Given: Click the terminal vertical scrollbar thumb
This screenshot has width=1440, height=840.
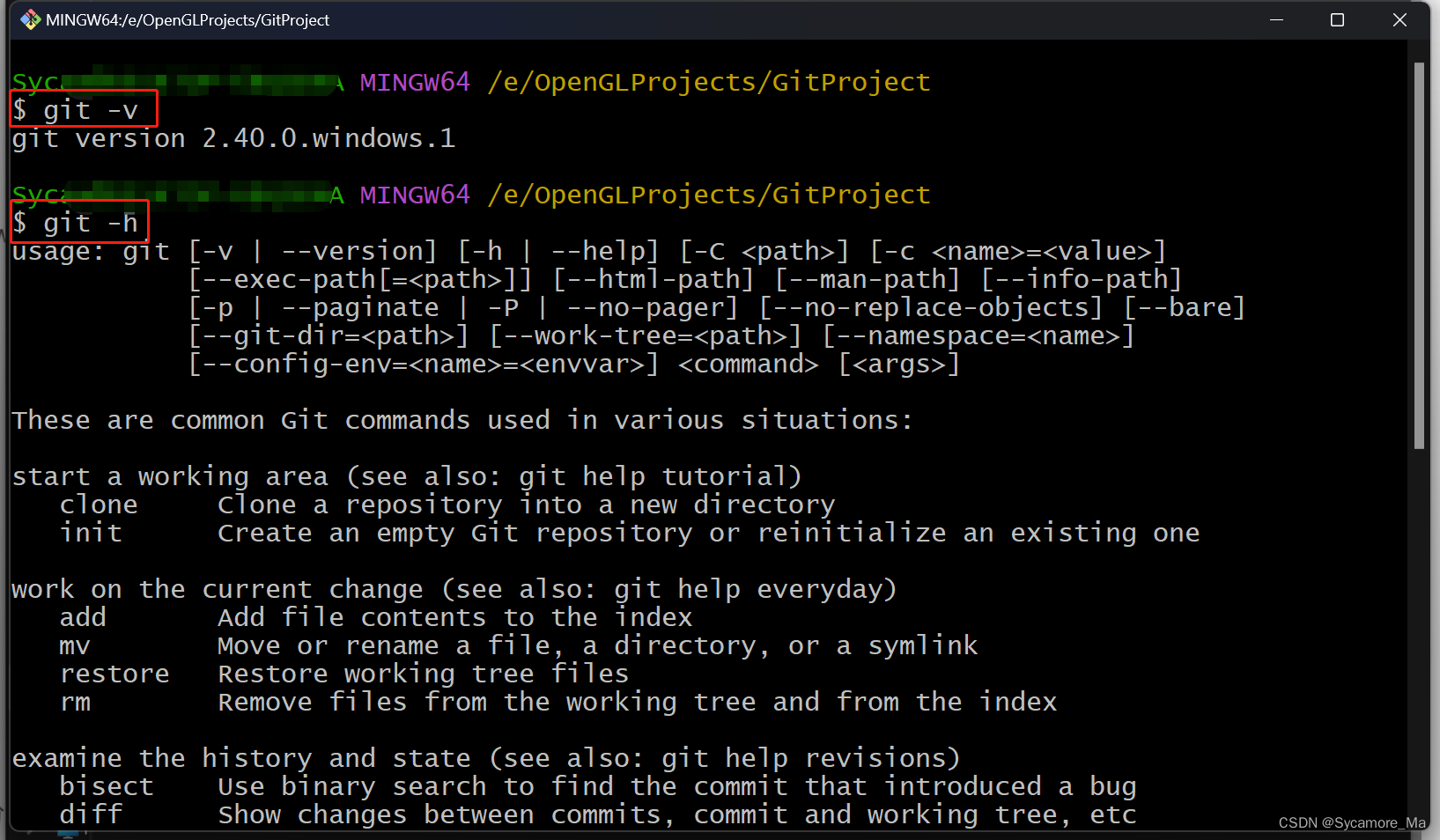Looking at the screenshot, I should click(1419, 255).
